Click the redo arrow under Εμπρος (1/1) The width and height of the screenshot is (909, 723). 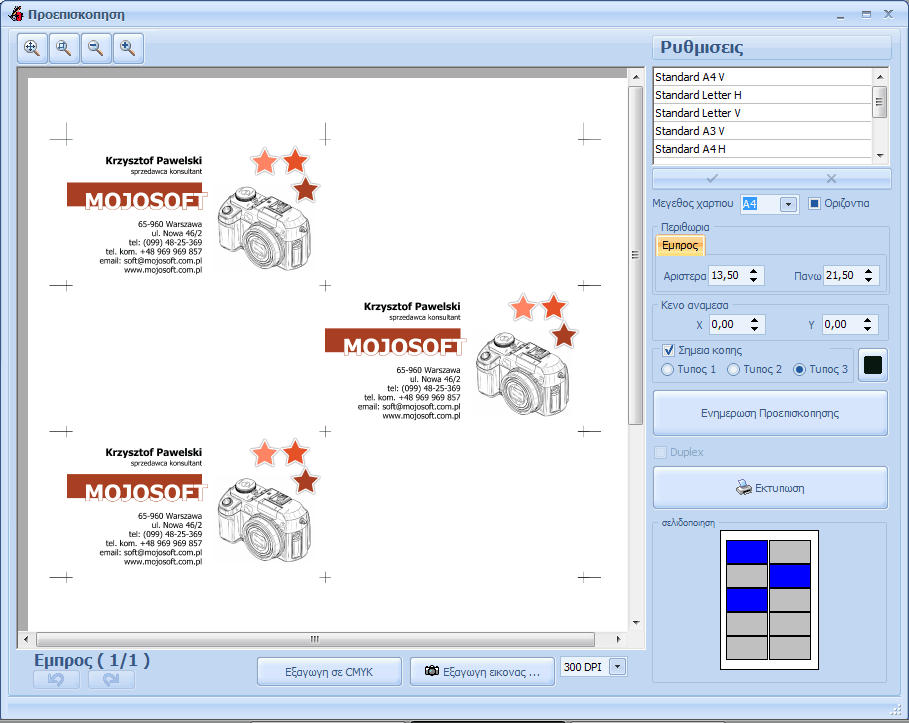tap(111, 680)
